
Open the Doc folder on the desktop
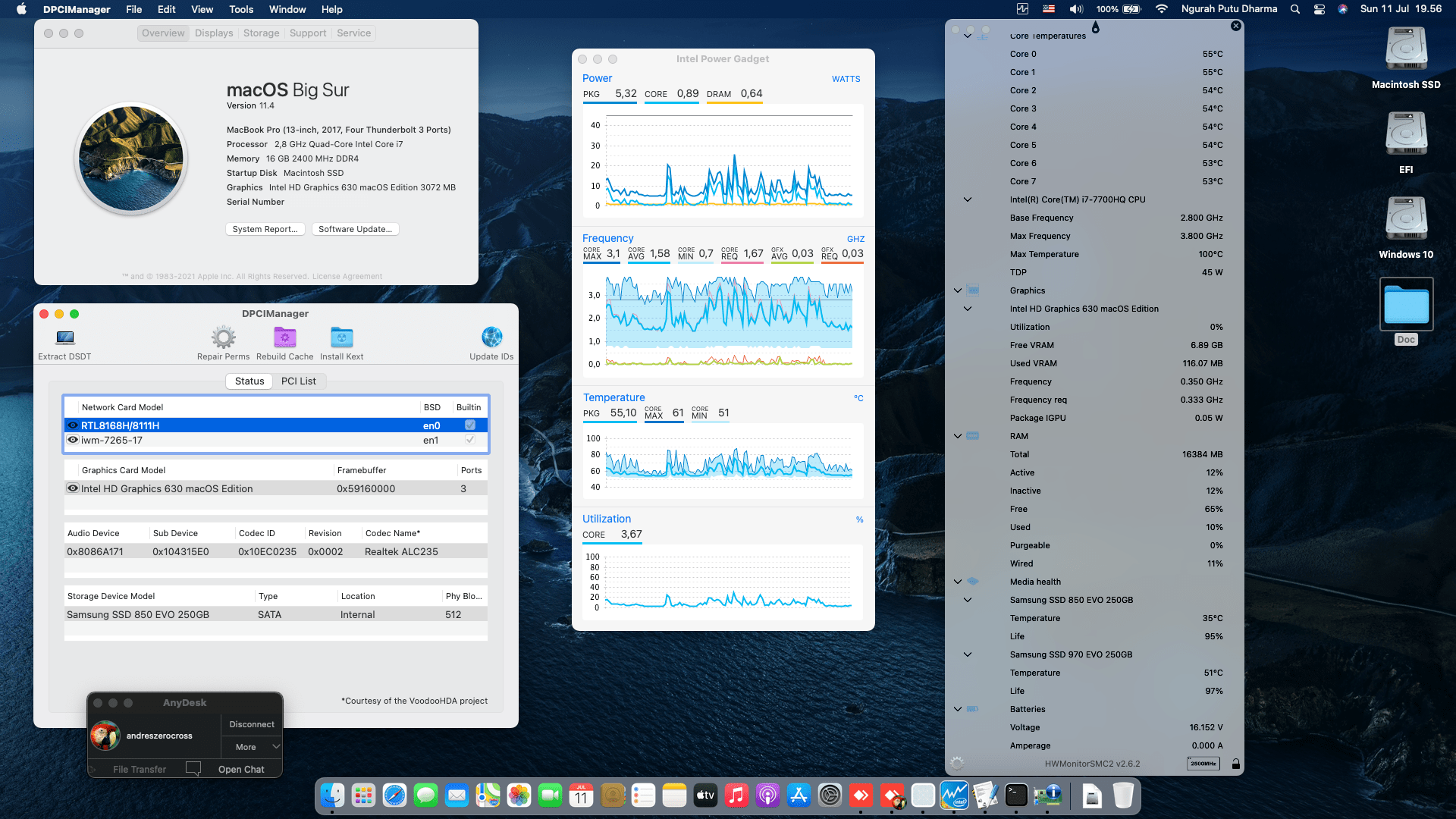[1406, 304]
